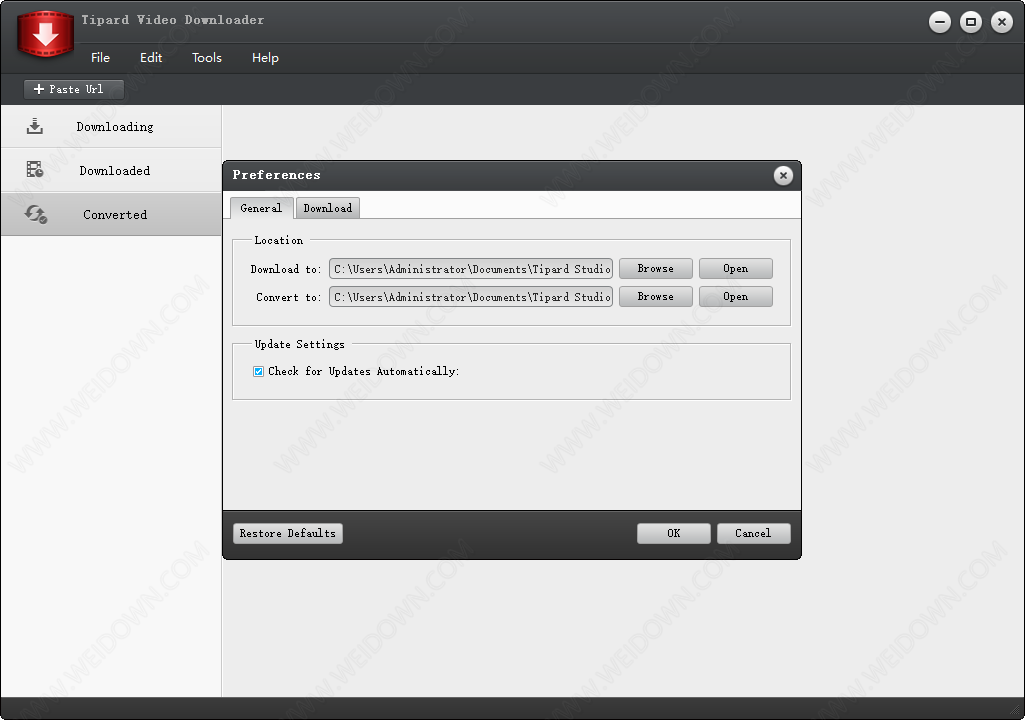Open the Convert to folder
This screenshot has width=1025, height=720.
[735, 297]
